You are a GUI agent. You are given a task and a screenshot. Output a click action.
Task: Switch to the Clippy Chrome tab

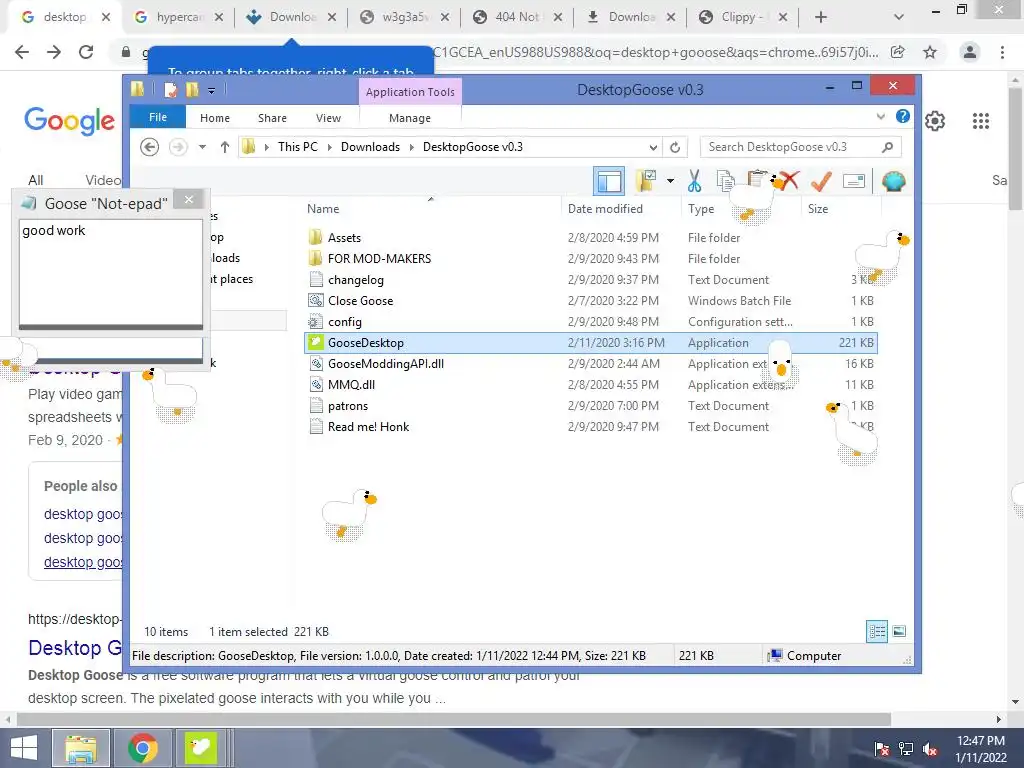pyautogui.click(x=743, y=17)
